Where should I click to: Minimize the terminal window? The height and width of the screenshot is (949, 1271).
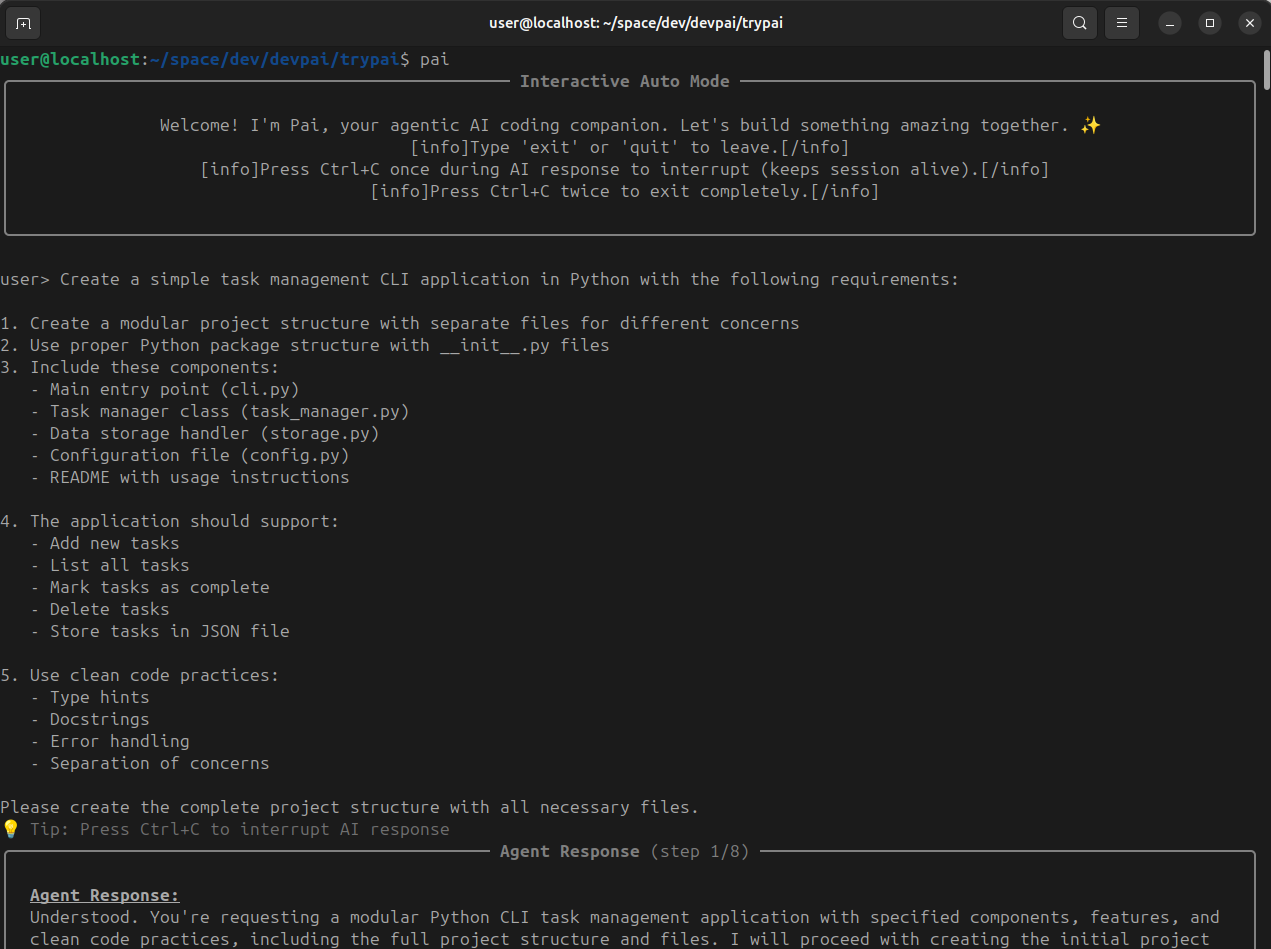coord(1170,22)
